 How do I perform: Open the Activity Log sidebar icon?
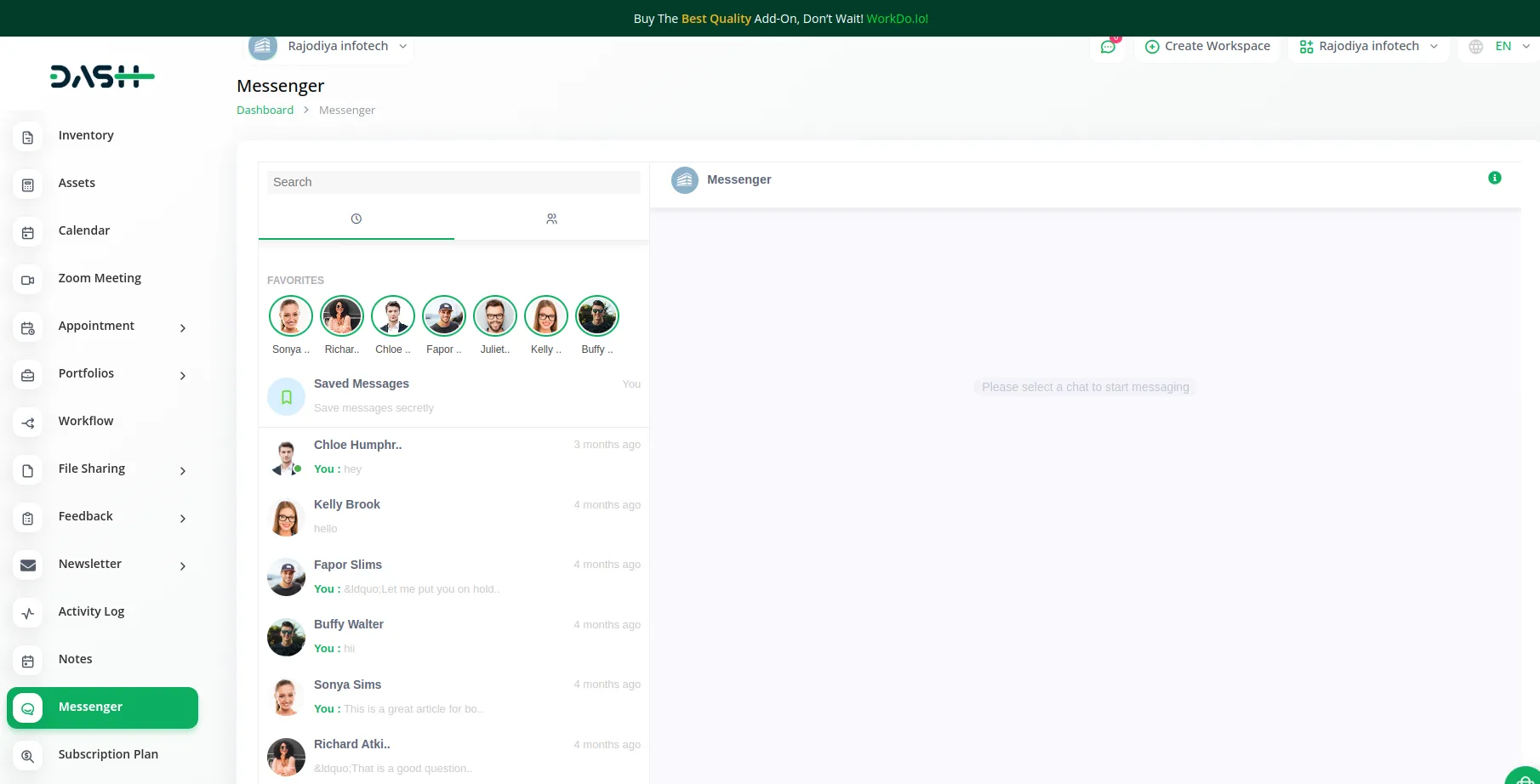tap(28, 613)
